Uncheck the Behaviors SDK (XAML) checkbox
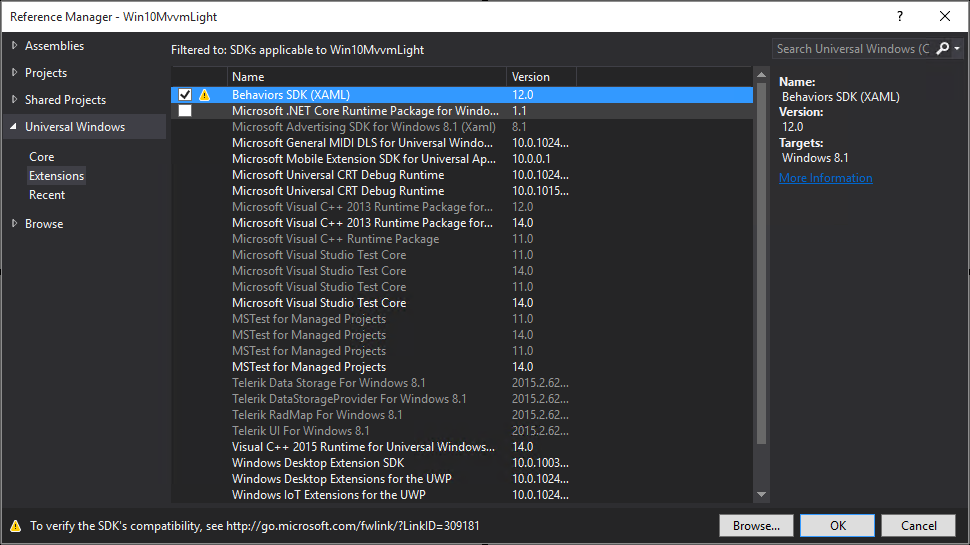The height and width of the screenshot is (545, 970). (184, 95)
